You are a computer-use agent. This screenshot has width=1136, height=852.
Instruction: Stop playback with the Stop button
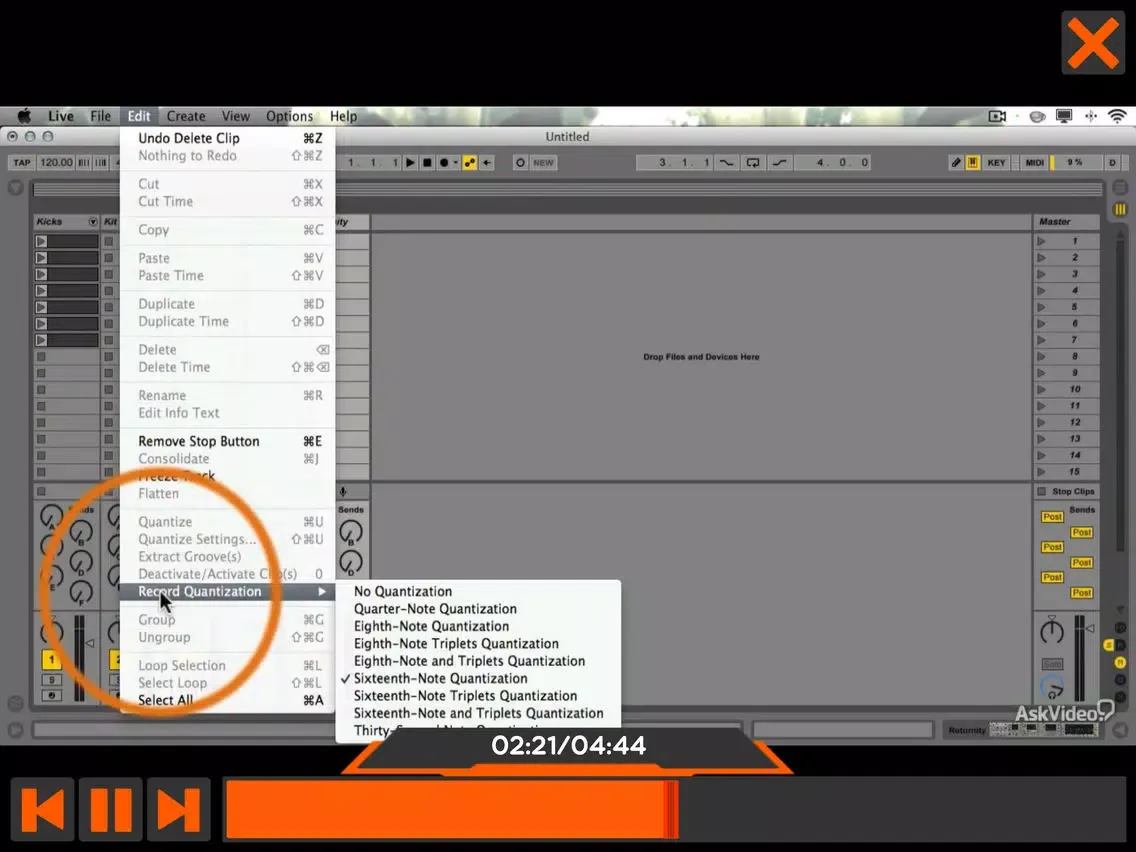click(427, 162)
